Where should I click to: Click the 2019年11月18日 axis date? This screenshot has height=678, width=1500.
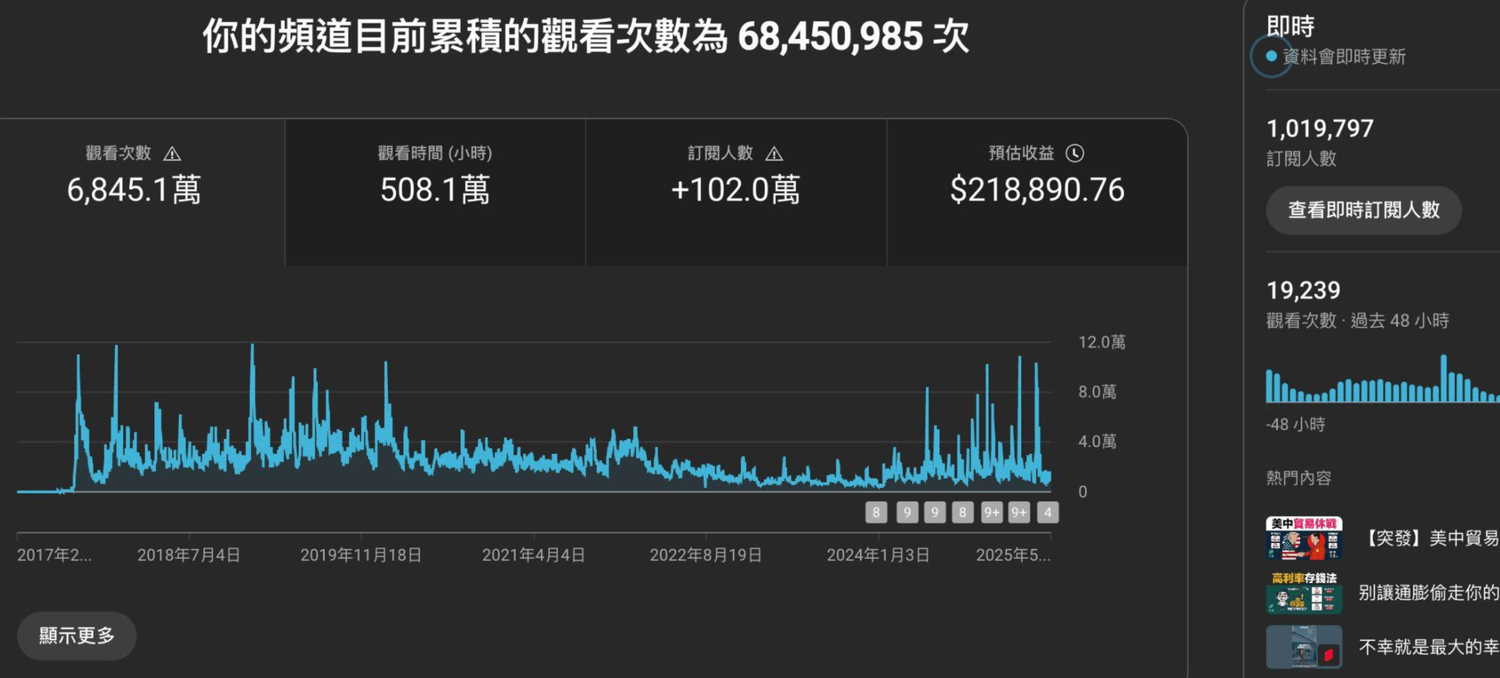(361, 555)
